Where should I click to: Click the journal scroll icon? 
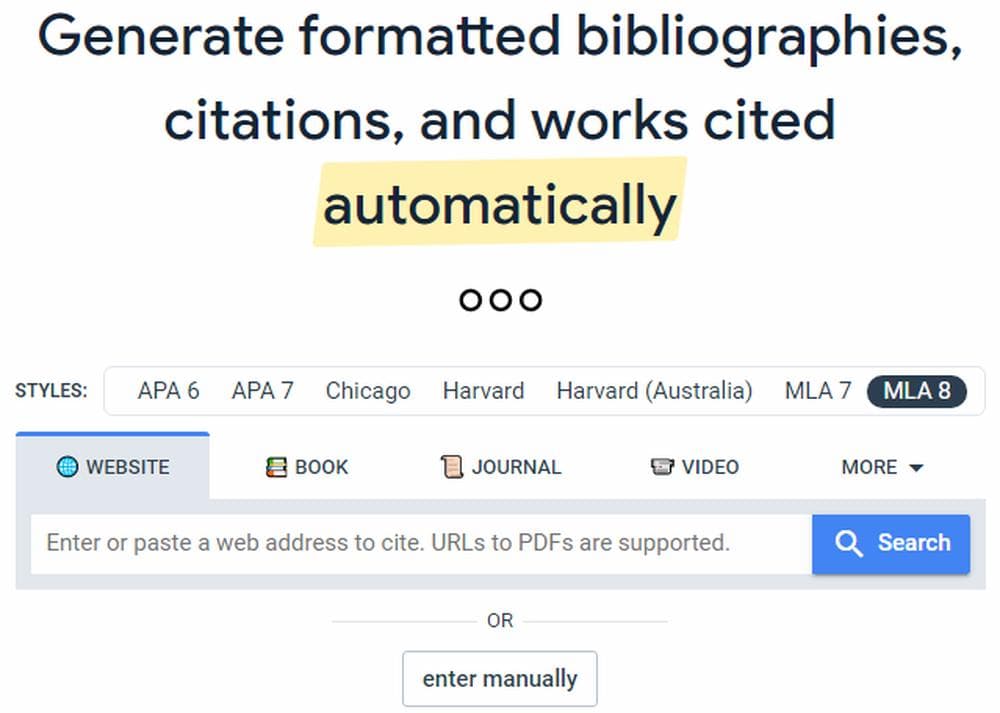452,467
